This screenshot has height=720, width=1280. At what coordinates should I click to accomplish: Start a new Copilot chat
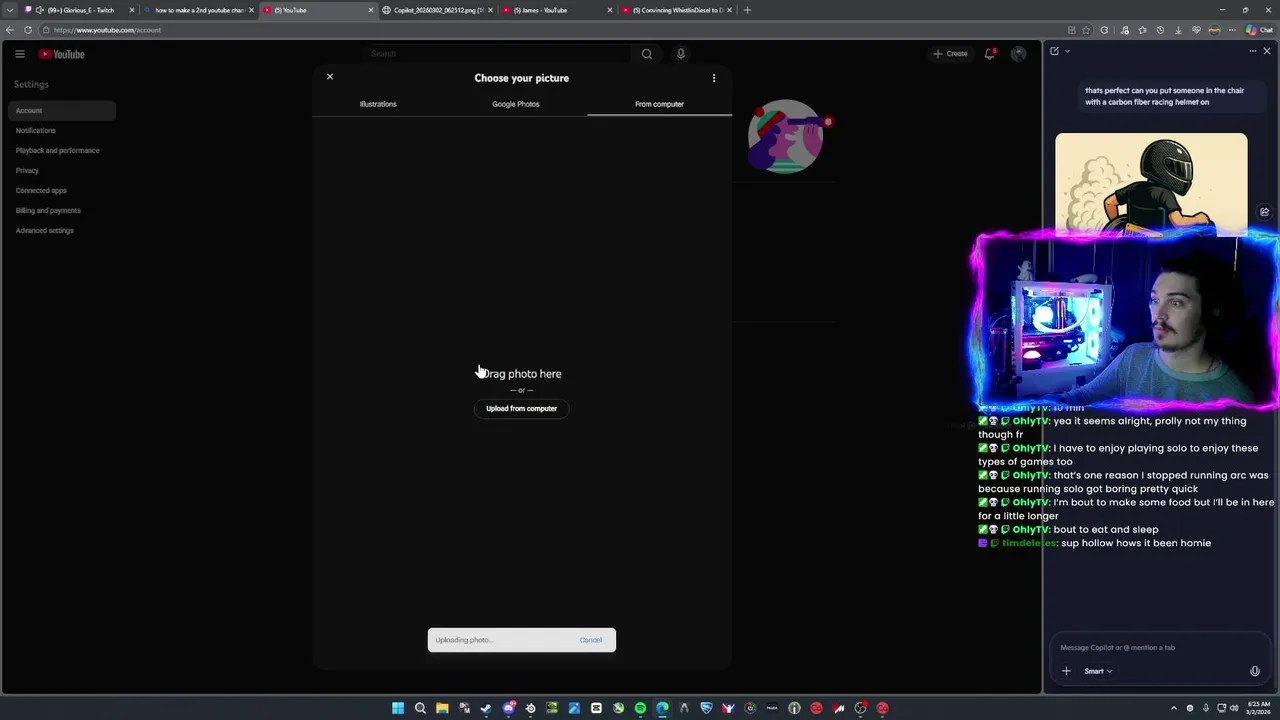[1054, 51]
